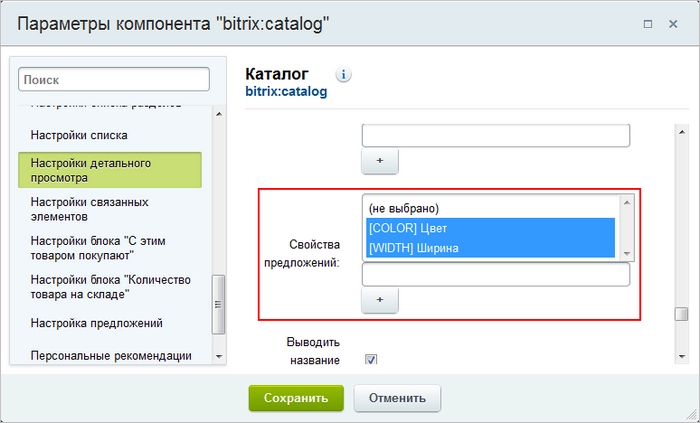Viewport: 700px width, 423px height.
Task: Click the info icon next to Каталог
Action: tap(343, 75)
